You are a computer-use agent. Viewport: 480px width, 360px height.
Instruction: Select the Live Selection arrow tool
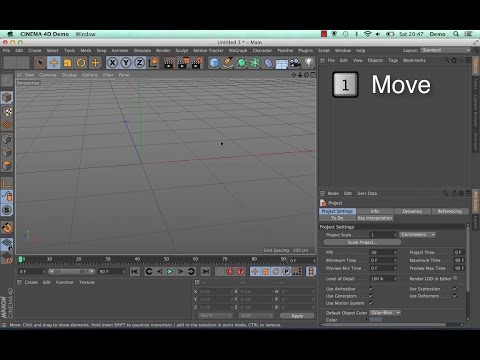[x=40, y=63]
